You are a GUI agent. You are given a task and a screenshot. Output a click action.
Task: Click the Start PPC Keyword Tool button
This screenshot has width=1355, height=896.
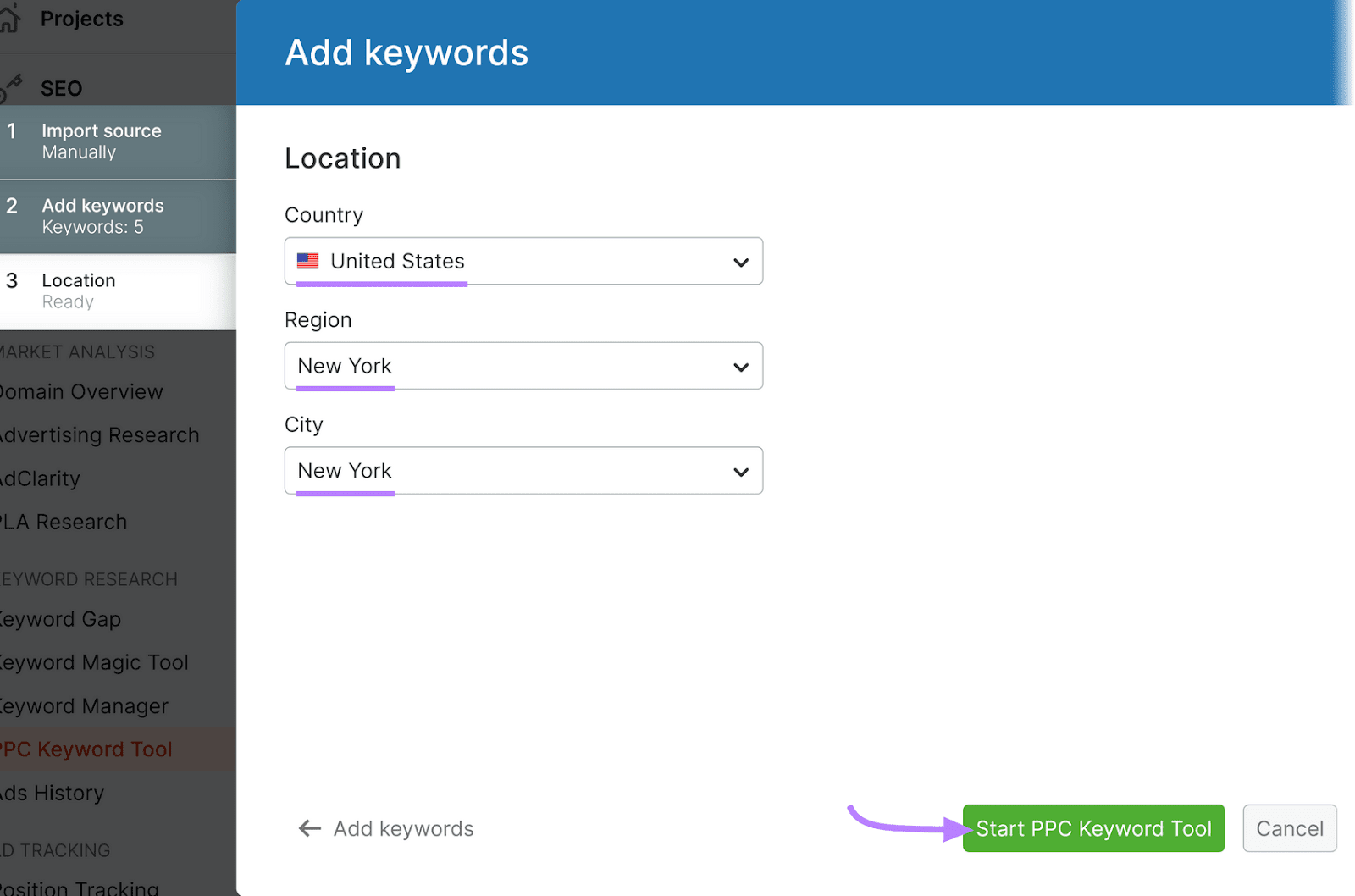pos(1093,828)
